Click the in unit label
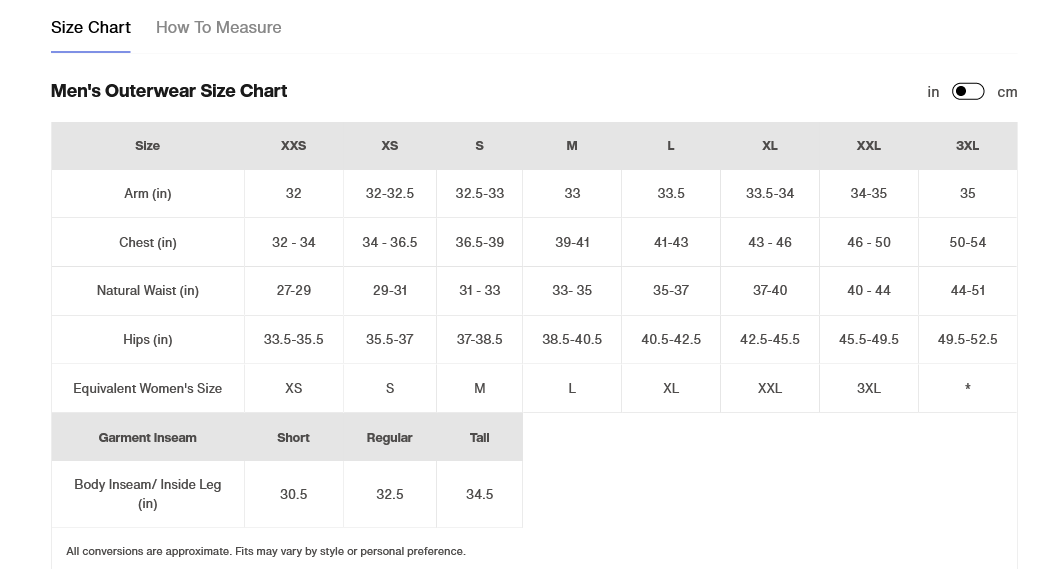This screenshot has height=569, width=1062. click(x=933, y=92)
